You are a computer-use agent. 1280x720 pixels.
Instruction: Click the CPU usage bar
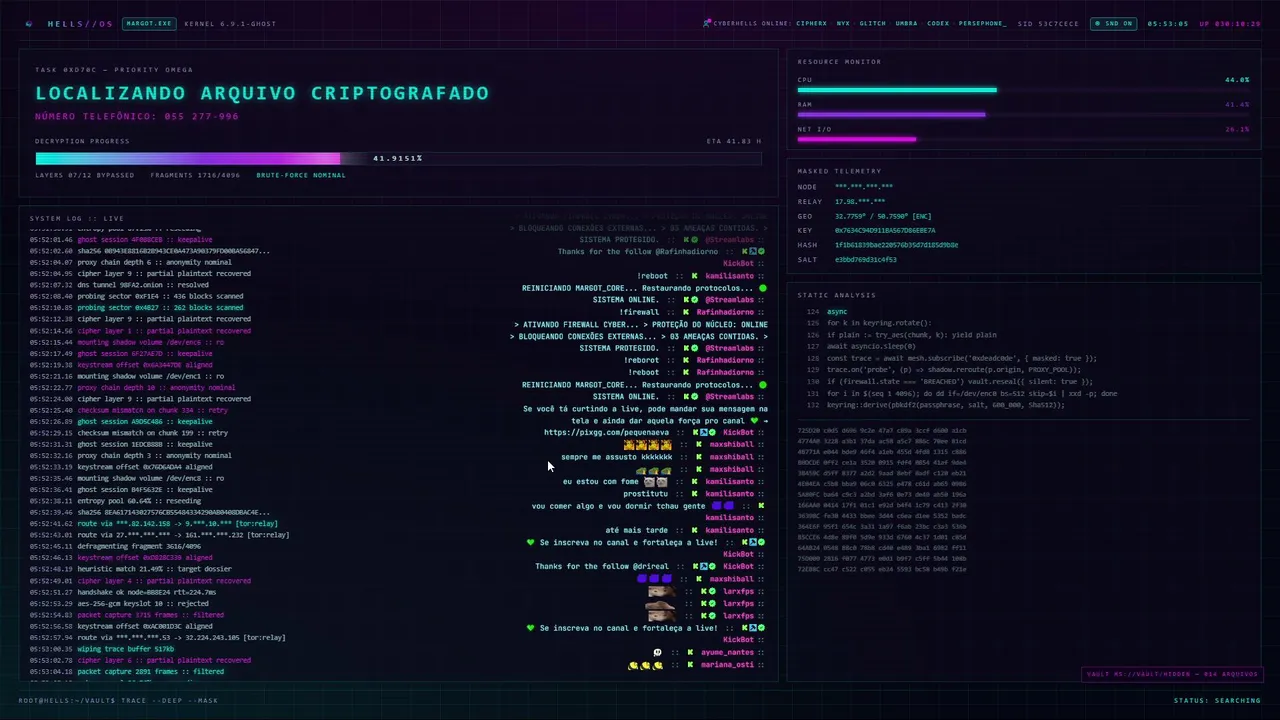pos(1023,90)
